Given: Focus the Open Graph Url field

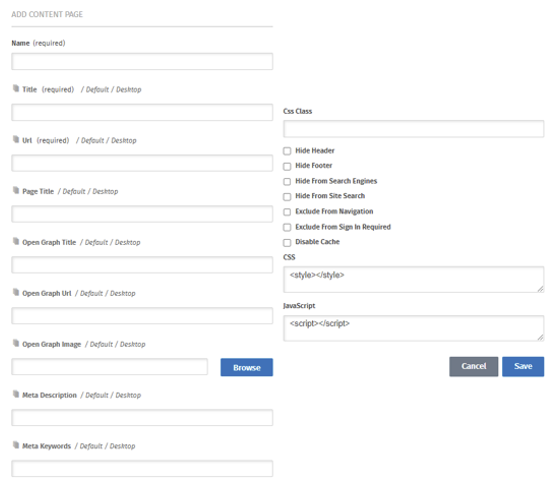Looking at the screenshot, I should (x=142, y=316).
